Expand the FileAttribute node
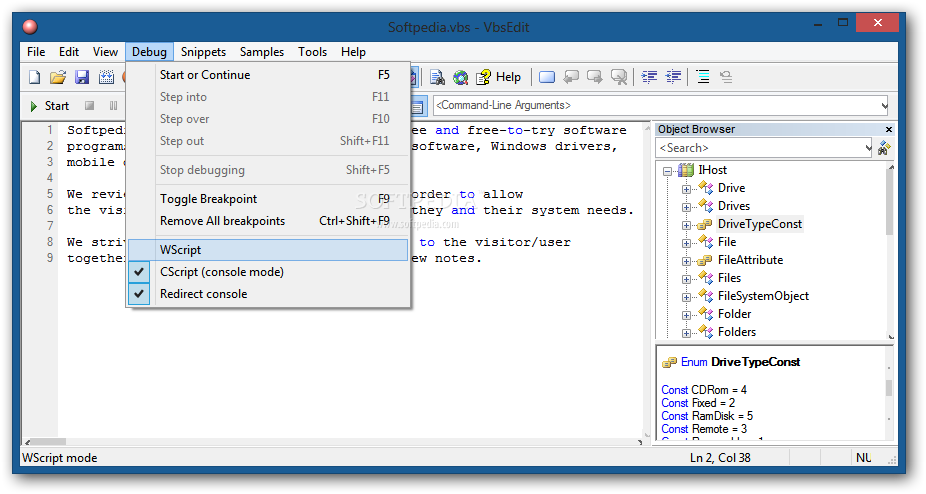The height and width of the screenshot is (494, 926). pyautogui.click(x=686, y=261)
